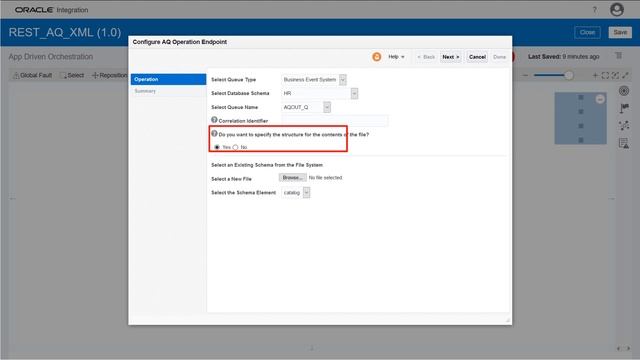This screenshot has height=360, width=640.
Task: Click the Next button
Action: point(451,57)
